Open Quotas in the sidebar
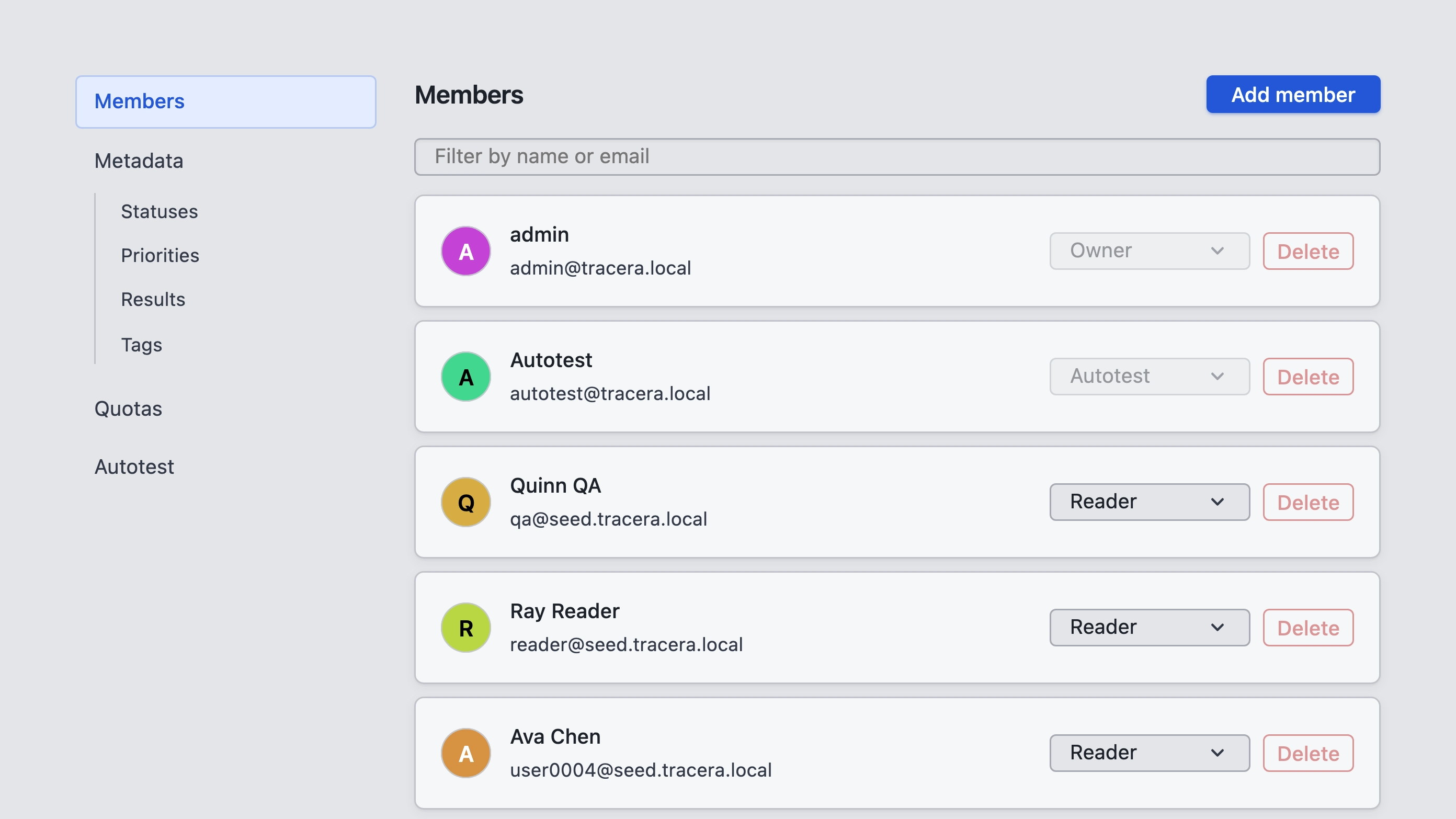 point(128,408)
